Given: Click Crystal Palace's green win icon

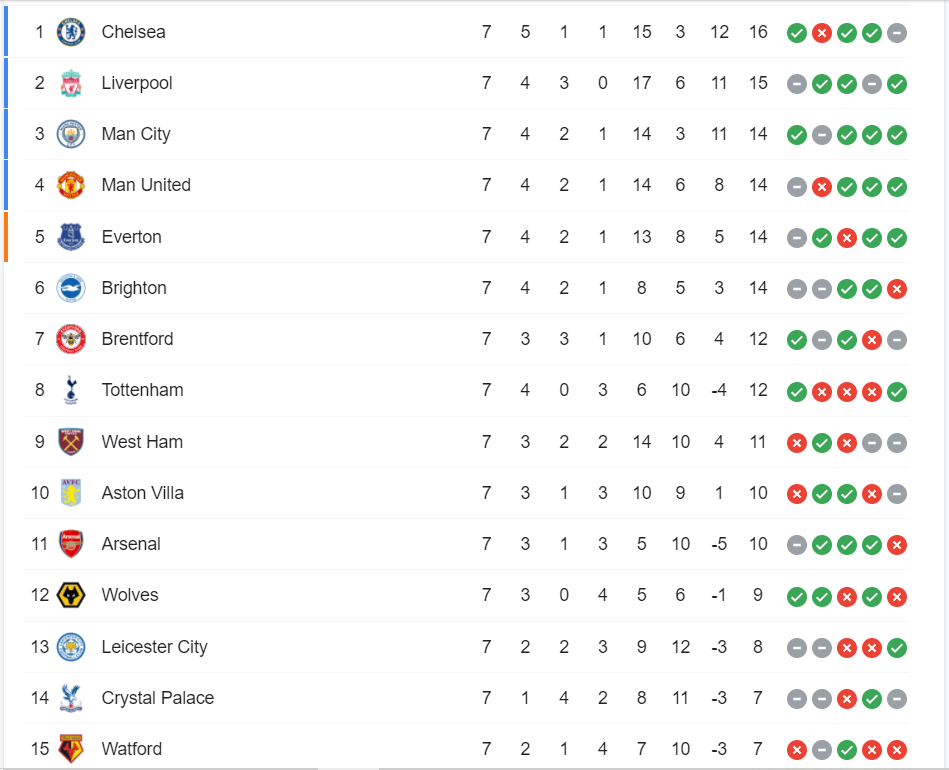Looking at the screenshot, I should point(872,699).
